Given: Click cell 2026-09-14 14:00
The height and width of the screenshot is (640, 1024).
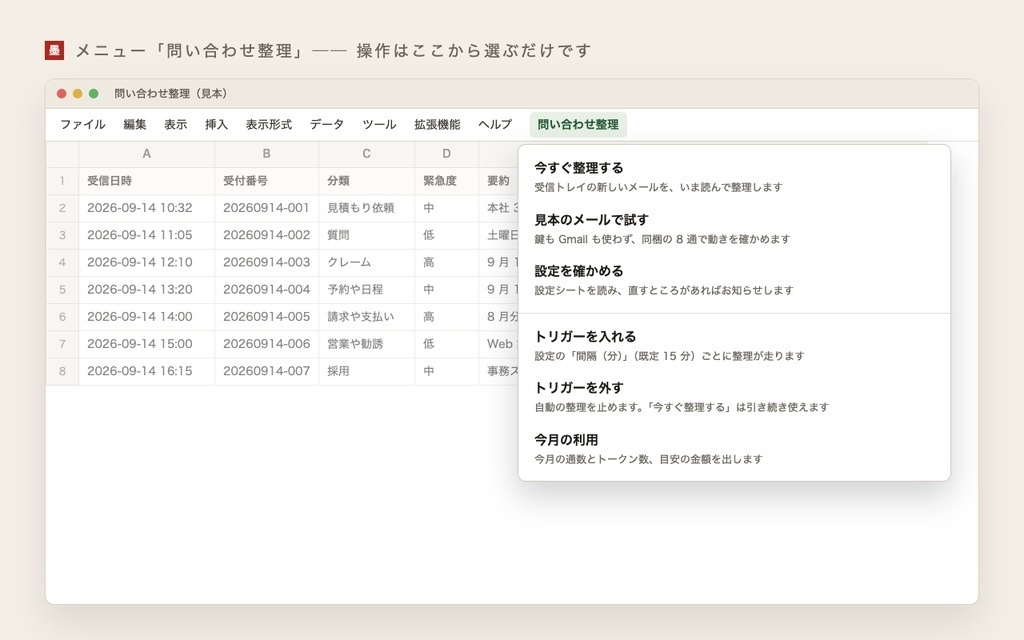Looking at the screenshot, I should click(x=146, y=317).
